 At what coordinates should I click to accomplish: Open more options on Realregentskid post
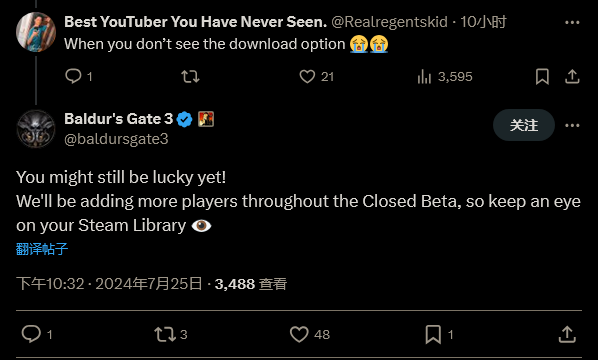coord(572,22)
